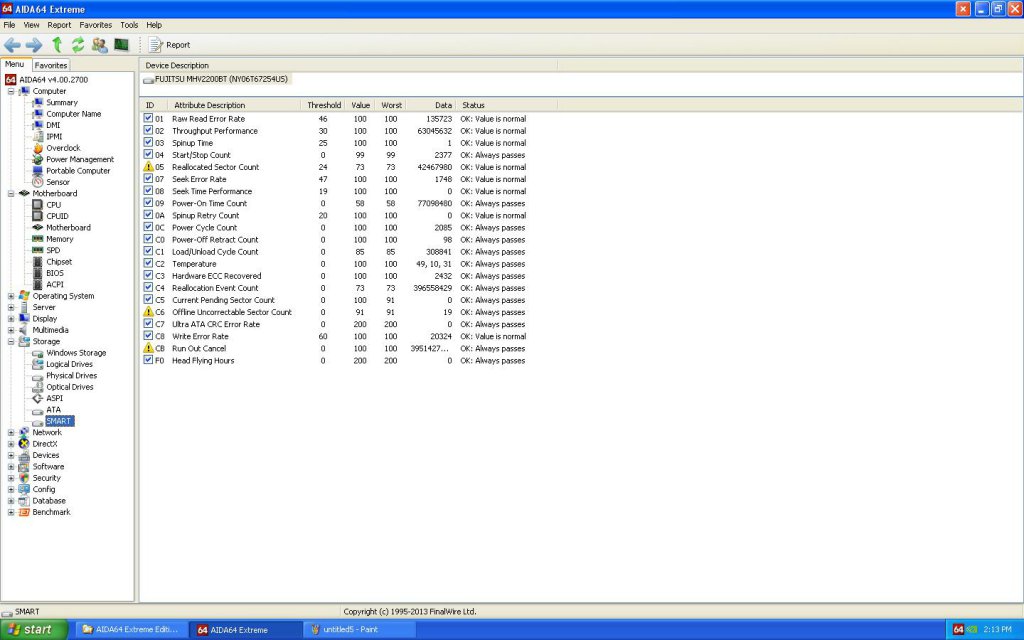
Task: Select the ATA drive item
Action: pos(53,409)
